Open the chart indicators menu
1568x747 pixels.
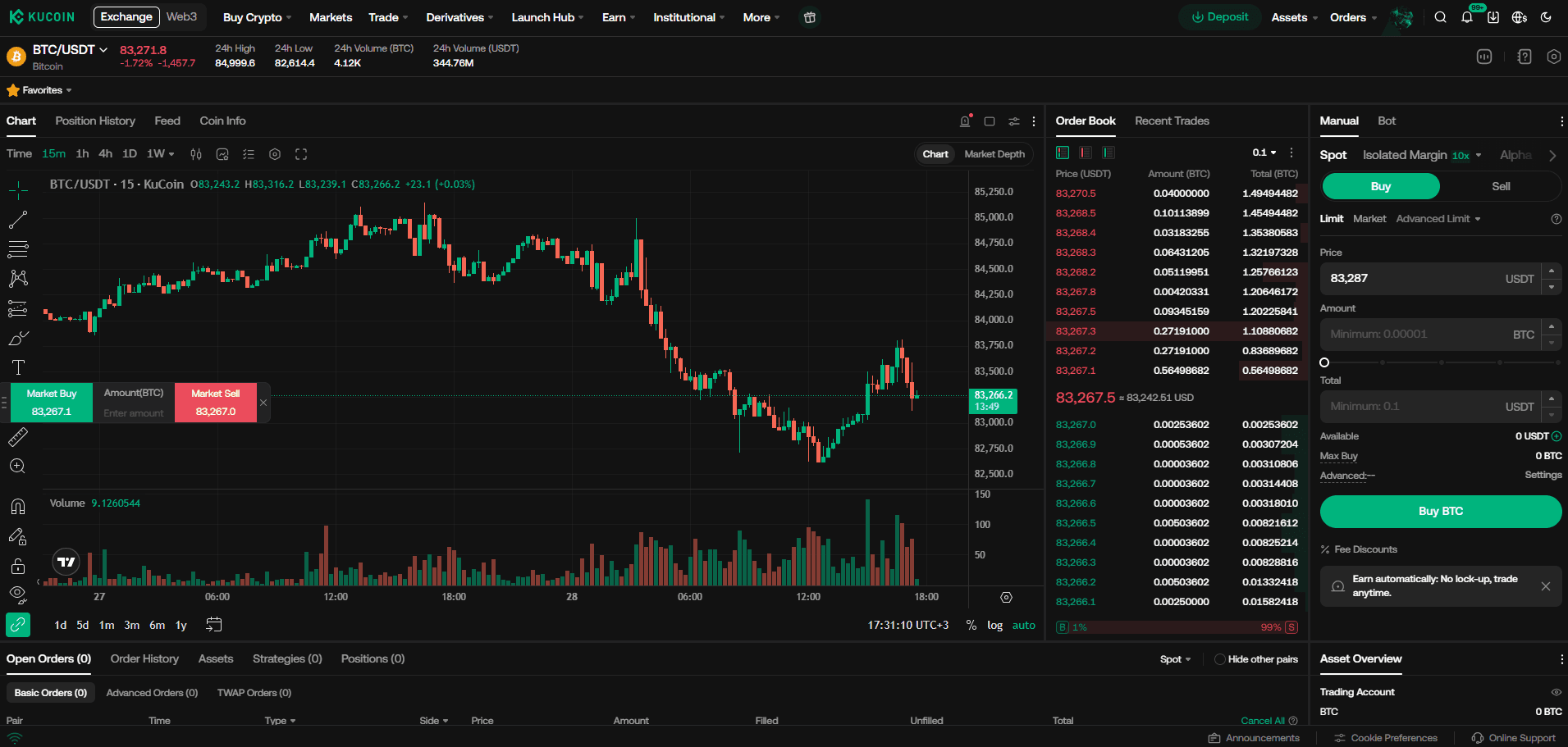click(222, 154)
